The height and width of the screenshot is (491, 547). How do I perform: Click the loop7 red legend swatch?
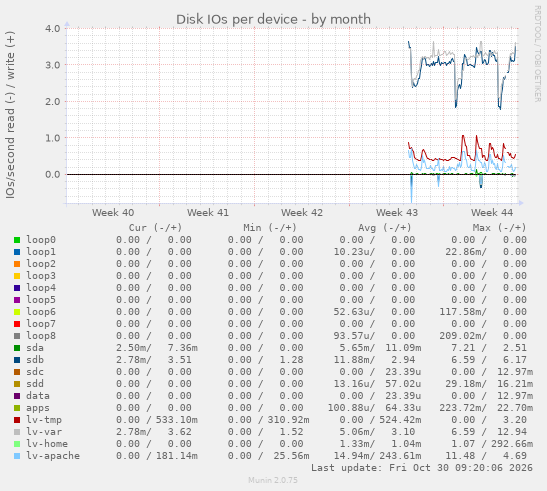(17, 324)
